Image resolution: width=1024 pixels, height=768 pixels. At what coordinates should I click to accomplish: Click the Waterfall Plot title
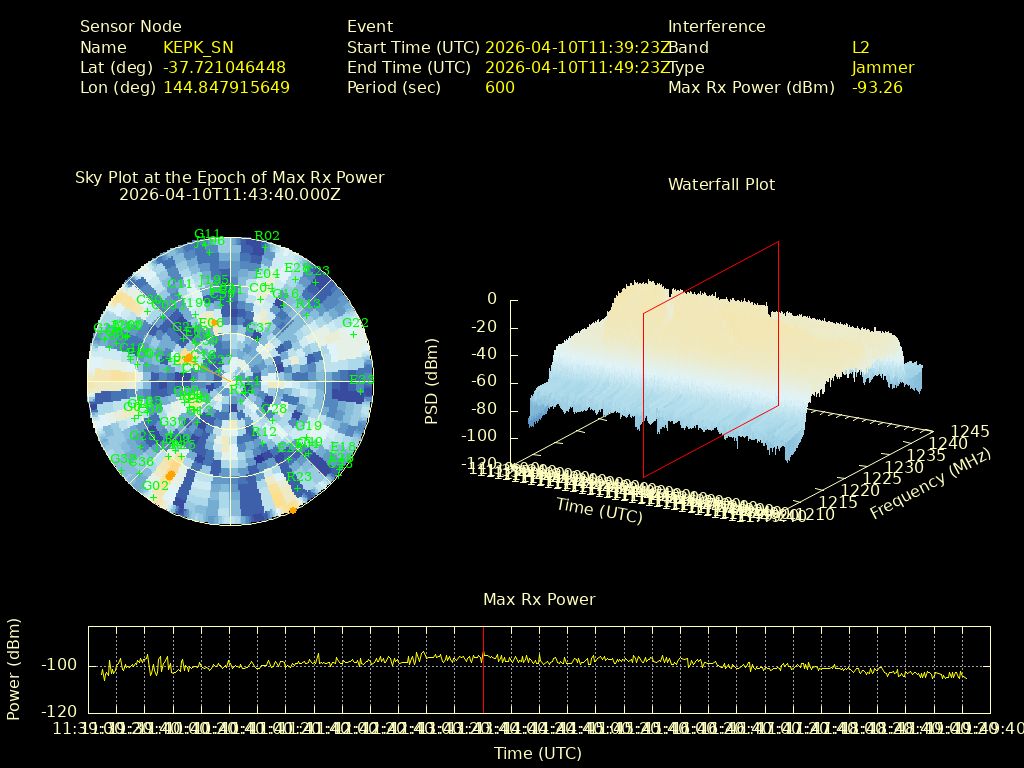pyautogui.click(x=721, y=184)
